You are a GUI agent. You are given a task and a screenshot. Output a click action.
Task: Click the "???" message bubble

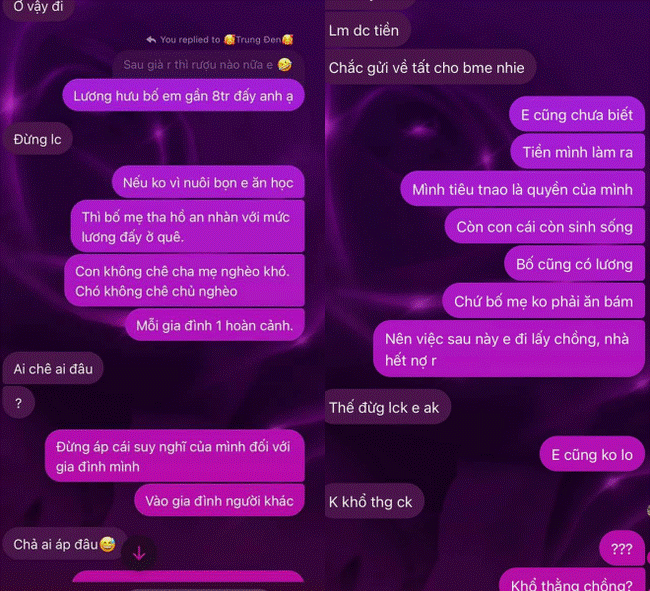pyautogui.click(x=622, y=549)
